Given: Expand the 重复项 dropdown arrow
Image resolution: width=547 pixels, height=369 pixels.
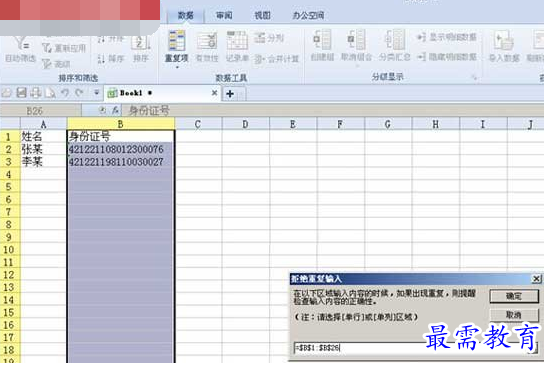Looking at the screenshot, I should pos(177,67).
